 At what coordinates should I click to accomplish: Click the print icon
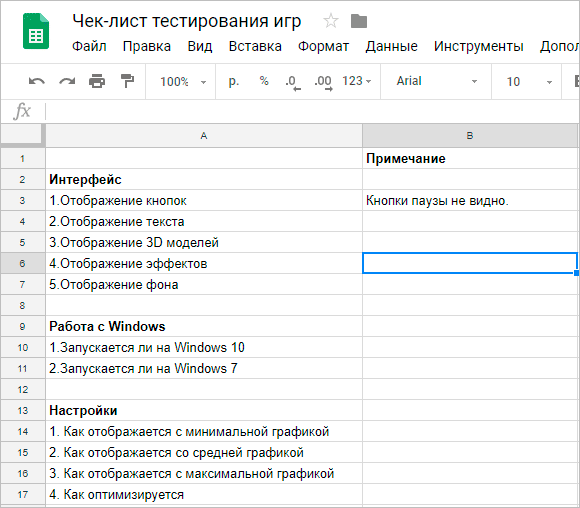97,81
